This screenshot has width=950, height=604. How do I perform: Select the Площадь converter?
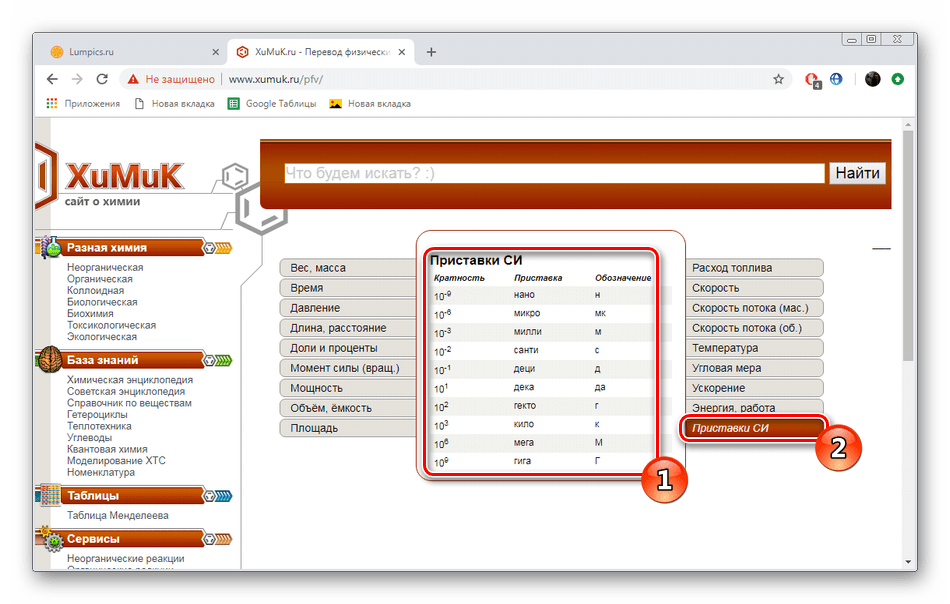tap(348, 428)
